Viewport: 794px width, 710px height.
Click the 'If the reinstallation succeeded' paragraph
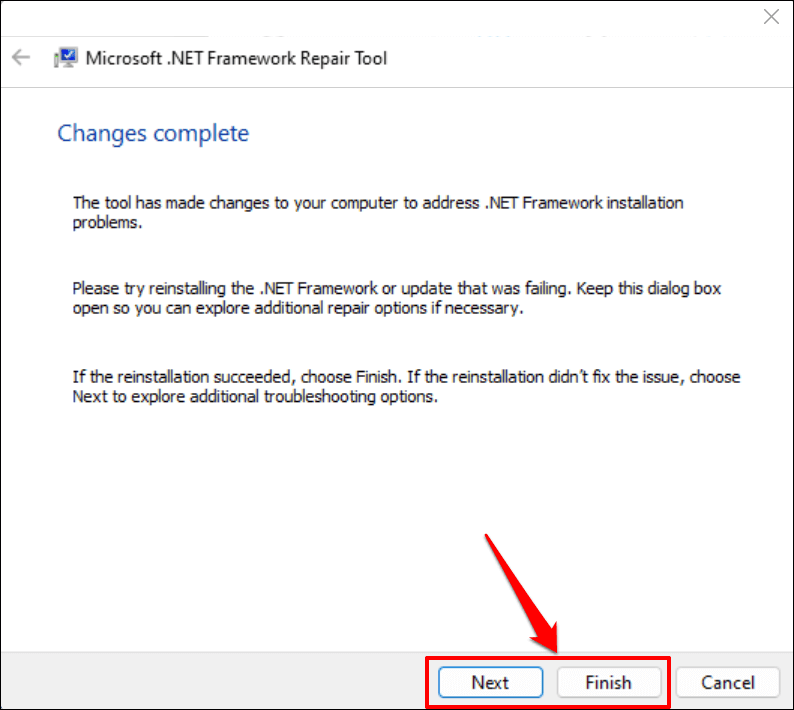406,387
